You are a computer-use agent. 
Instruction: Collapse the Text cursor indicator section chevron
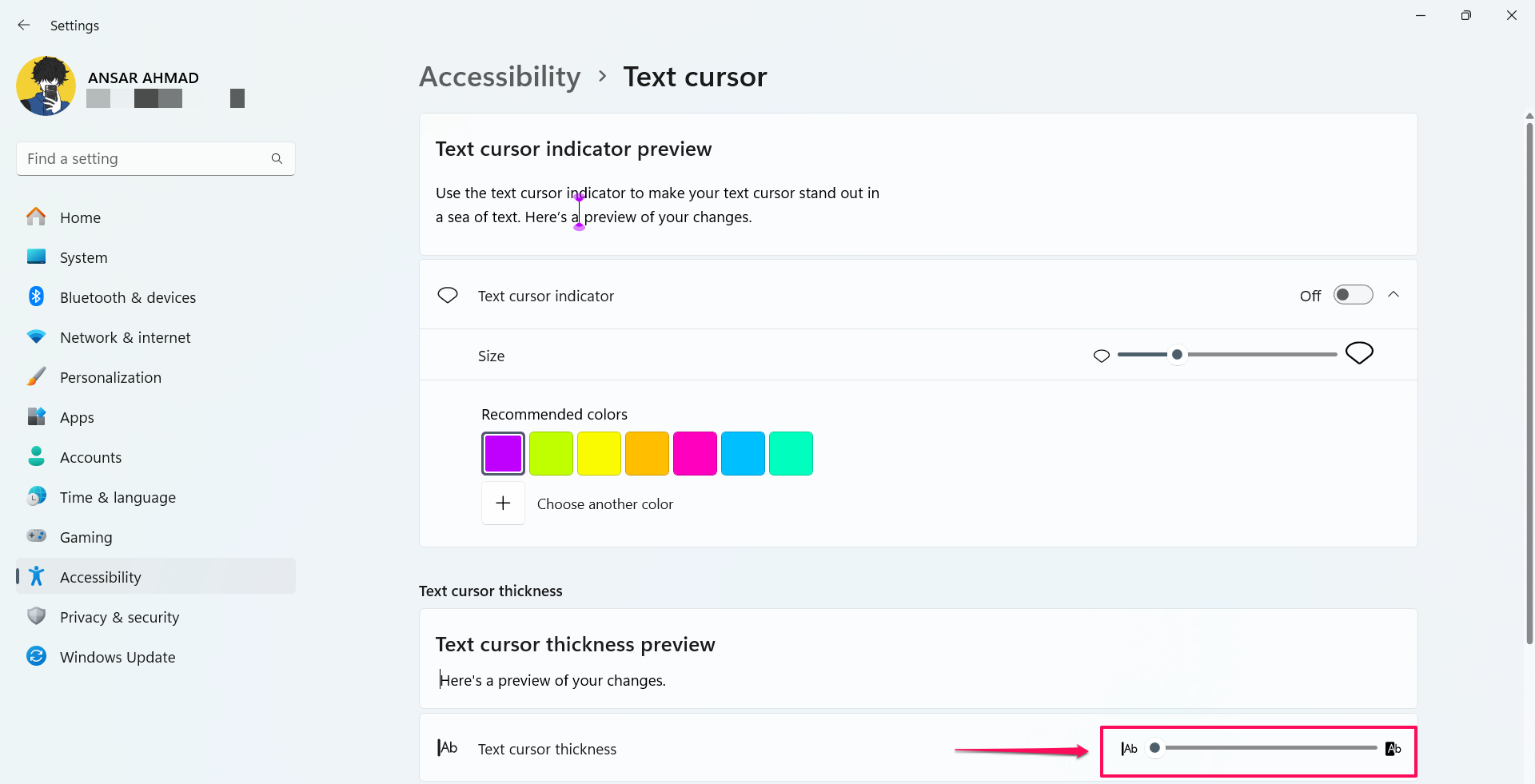point(1393,295)
